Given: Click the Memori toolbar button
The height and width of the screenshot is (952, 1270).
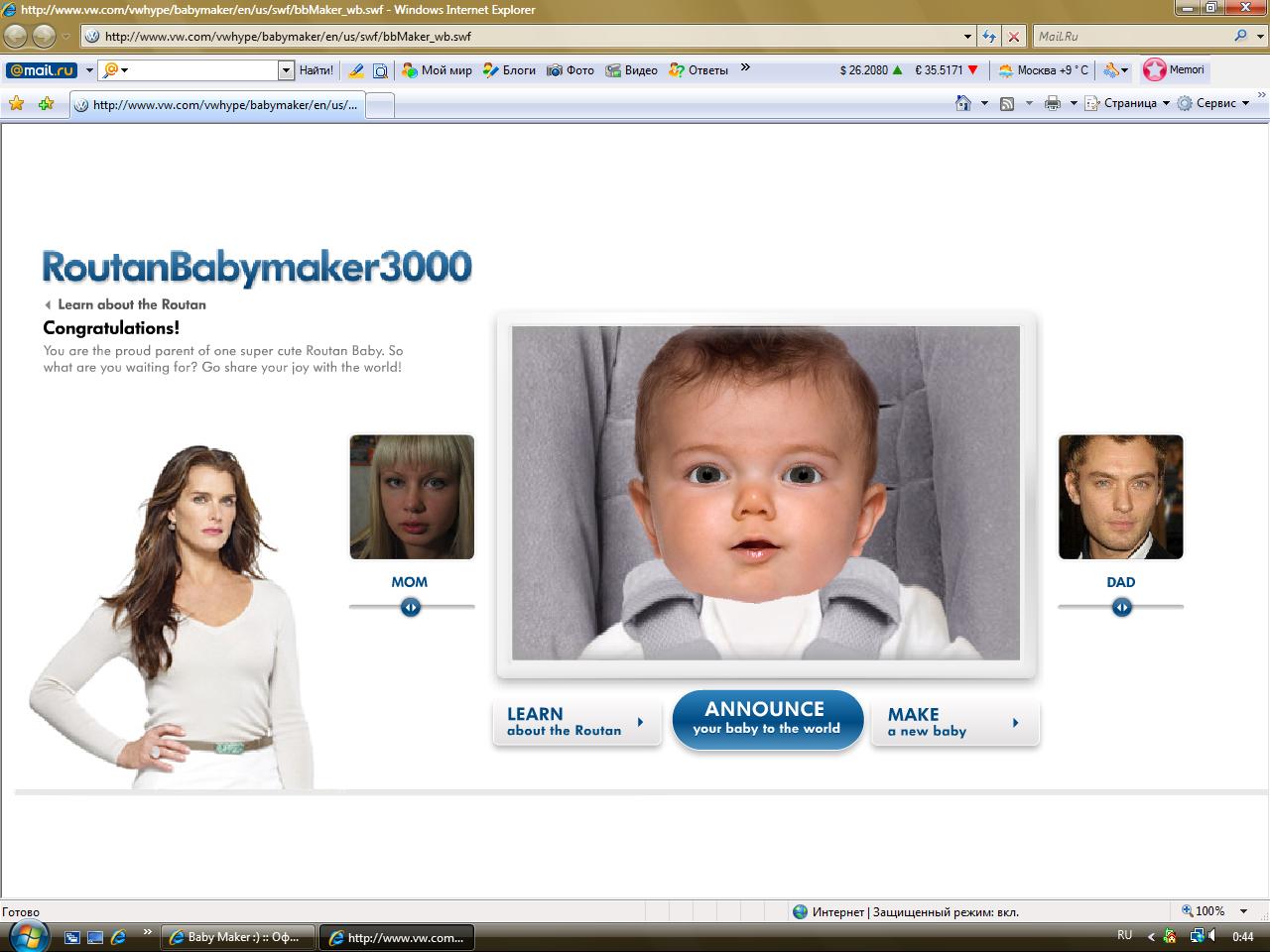Looking at the screenshot, I should 1174,69.
